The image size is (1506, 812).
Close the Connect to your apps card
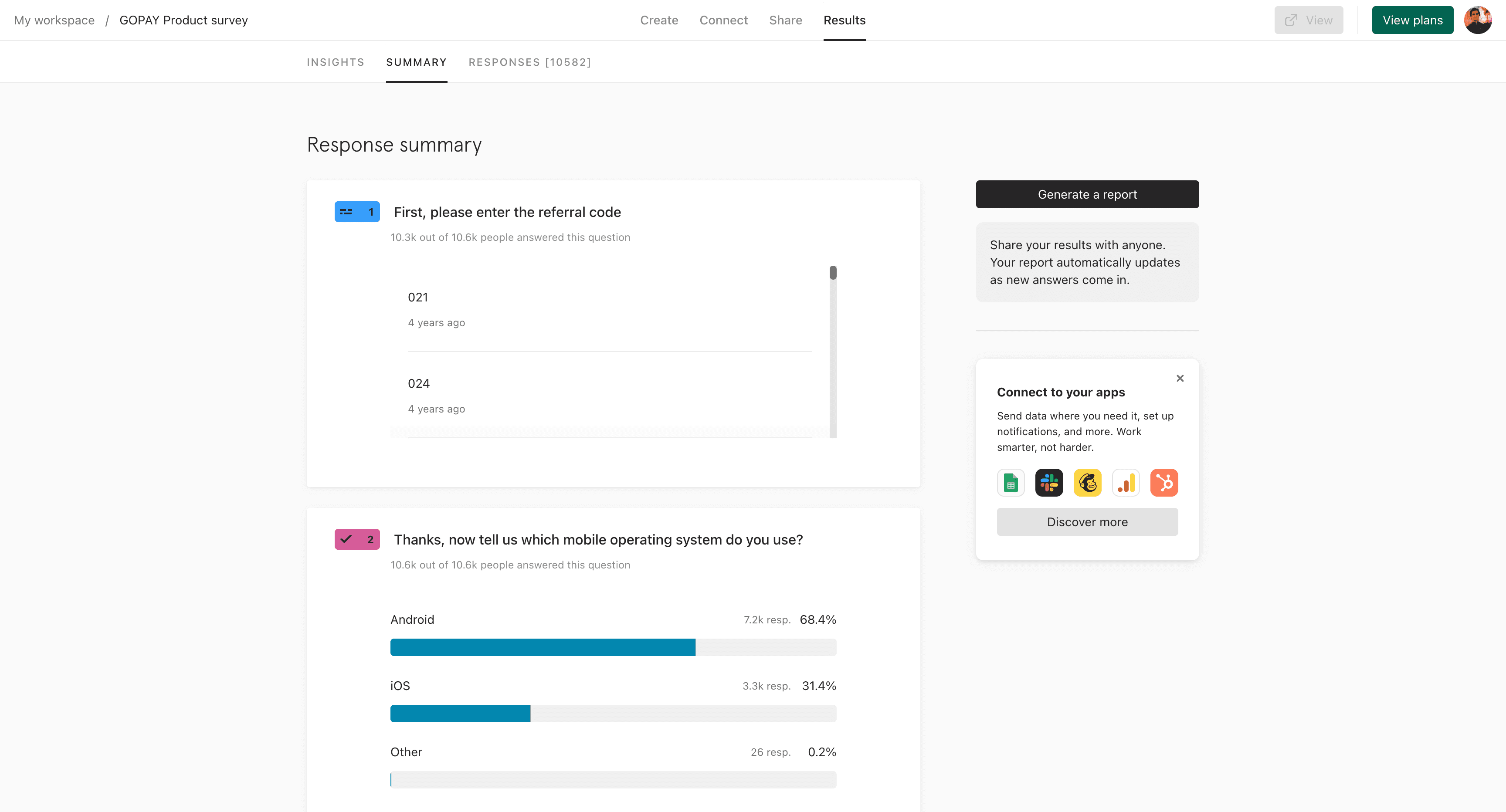1180,378
